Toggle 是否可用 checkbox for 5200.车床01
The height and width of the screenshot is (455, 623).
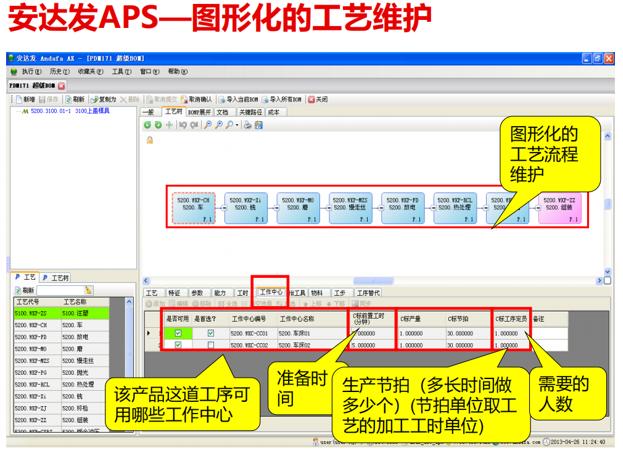pyautogui.click(x=178, y=333)
